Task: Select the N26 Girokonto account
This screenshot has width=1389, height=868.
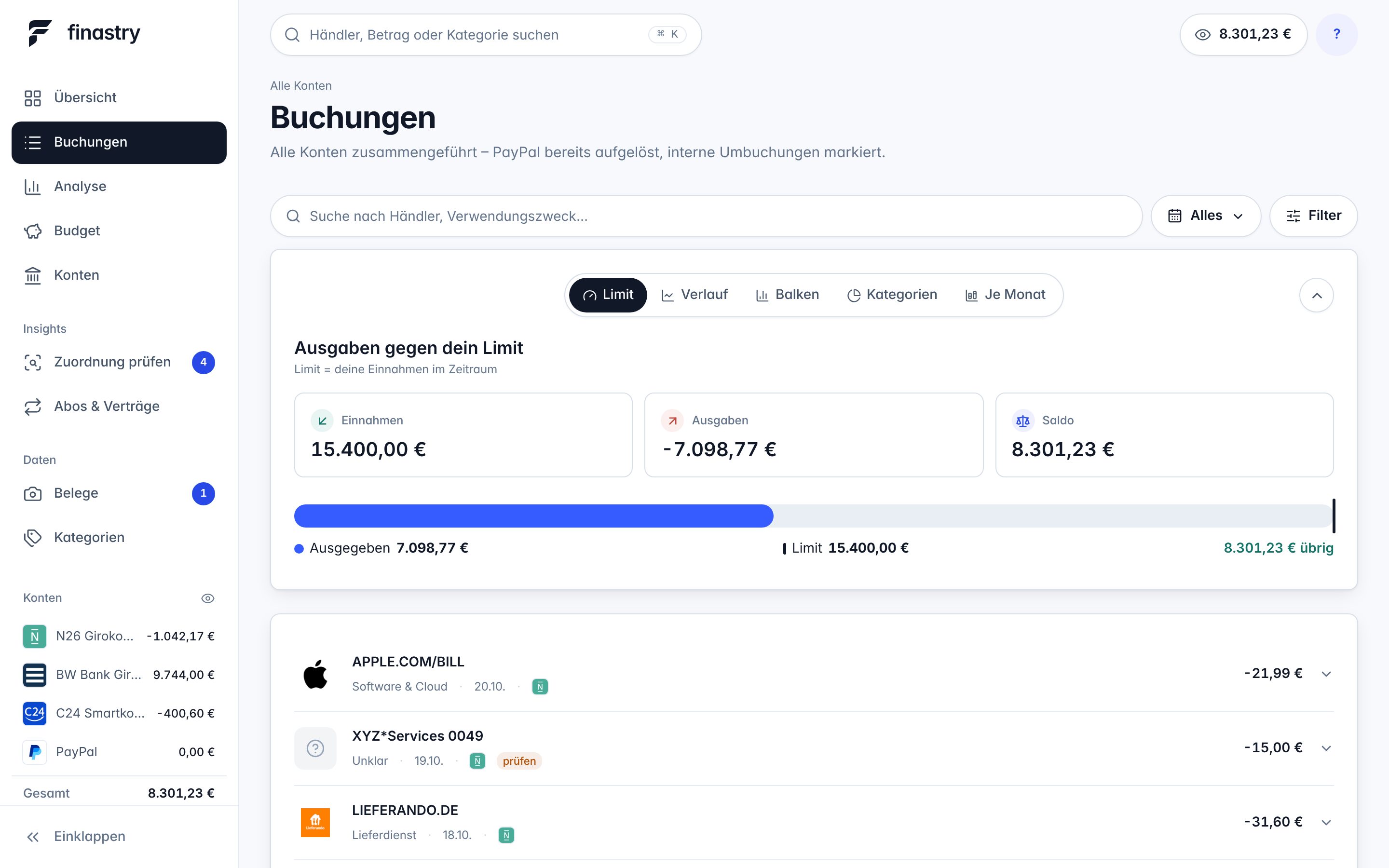Action: (119, 636)
